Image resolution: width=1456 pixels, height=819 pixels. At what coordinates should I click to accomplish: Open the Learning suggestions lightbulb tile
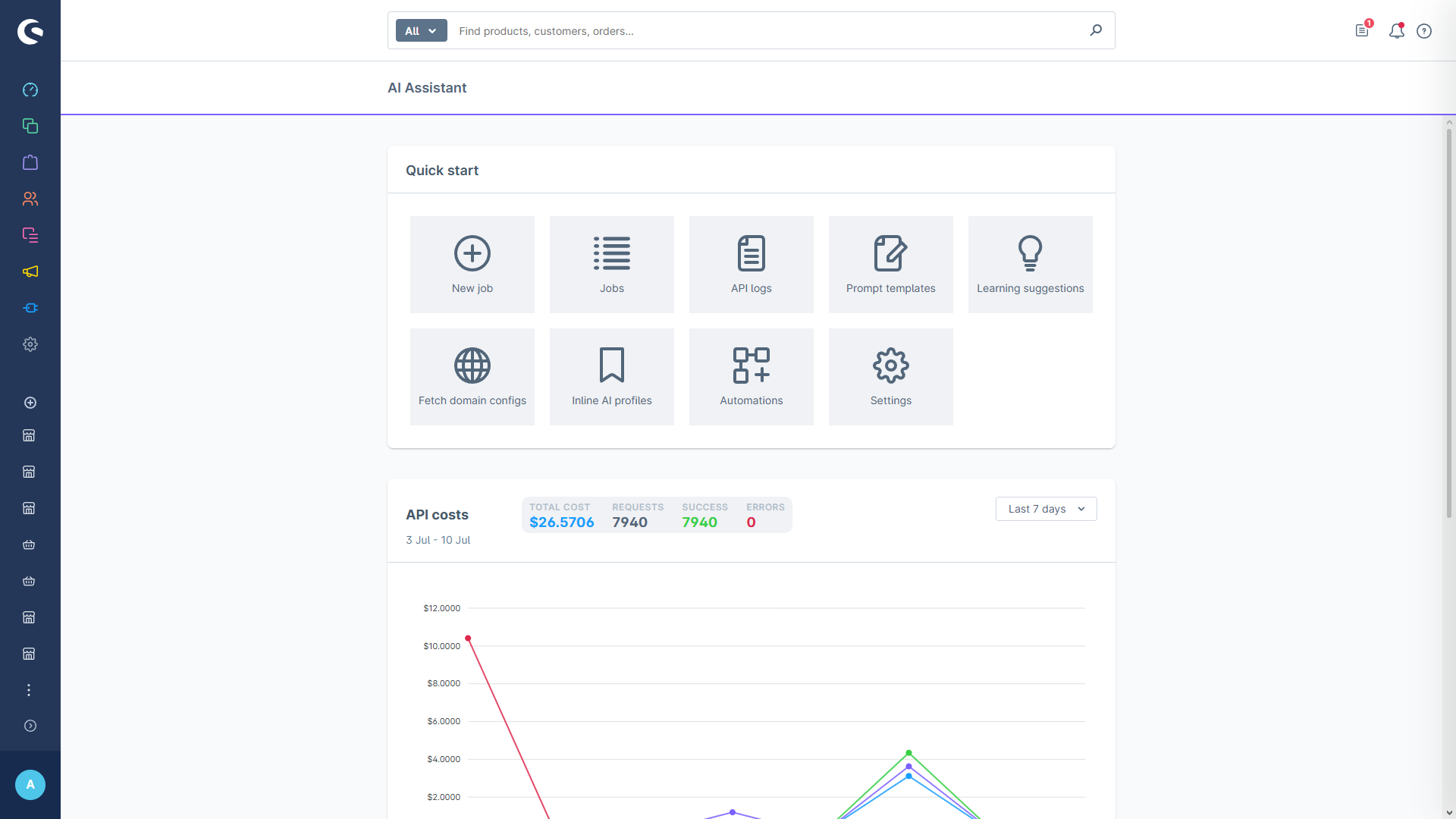[1031, 265]
